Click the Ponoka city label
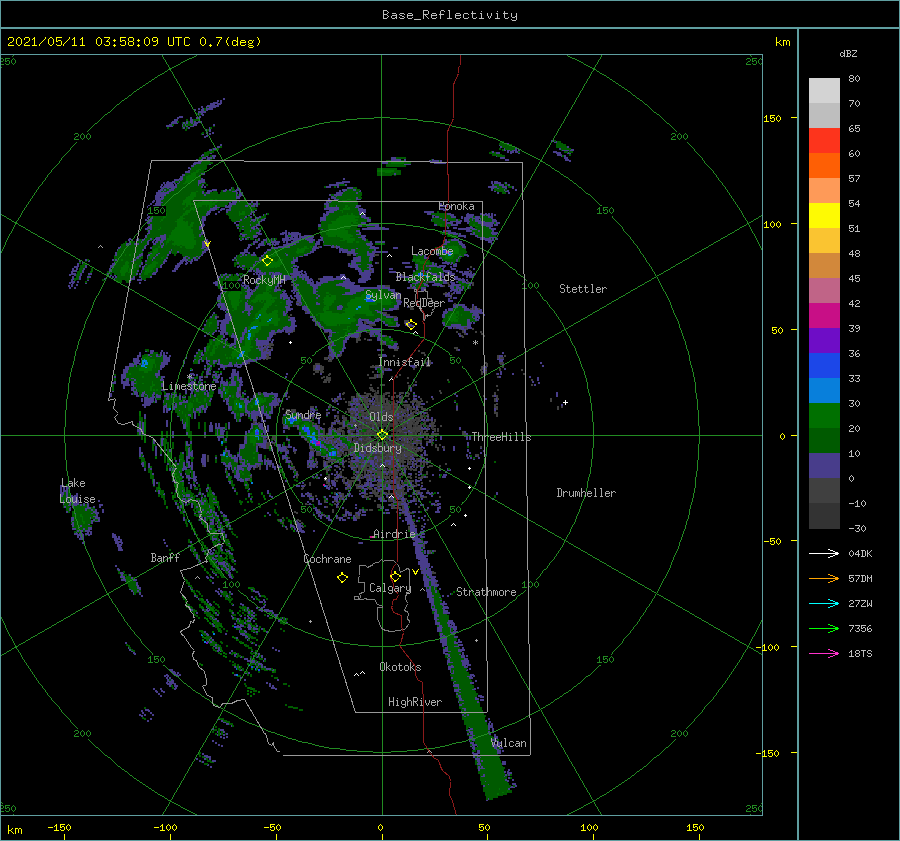This screenshot has width=900, height=841. (x=456, y=206)
